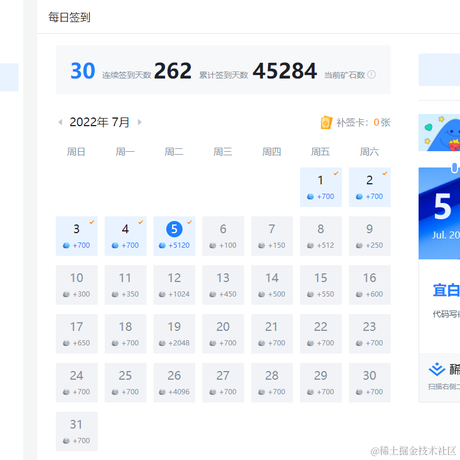Image resolution: width=460 pixels, height=460 pixels.
Task: Select calendar day 22 cell
Action: click(x=321, y=334)
